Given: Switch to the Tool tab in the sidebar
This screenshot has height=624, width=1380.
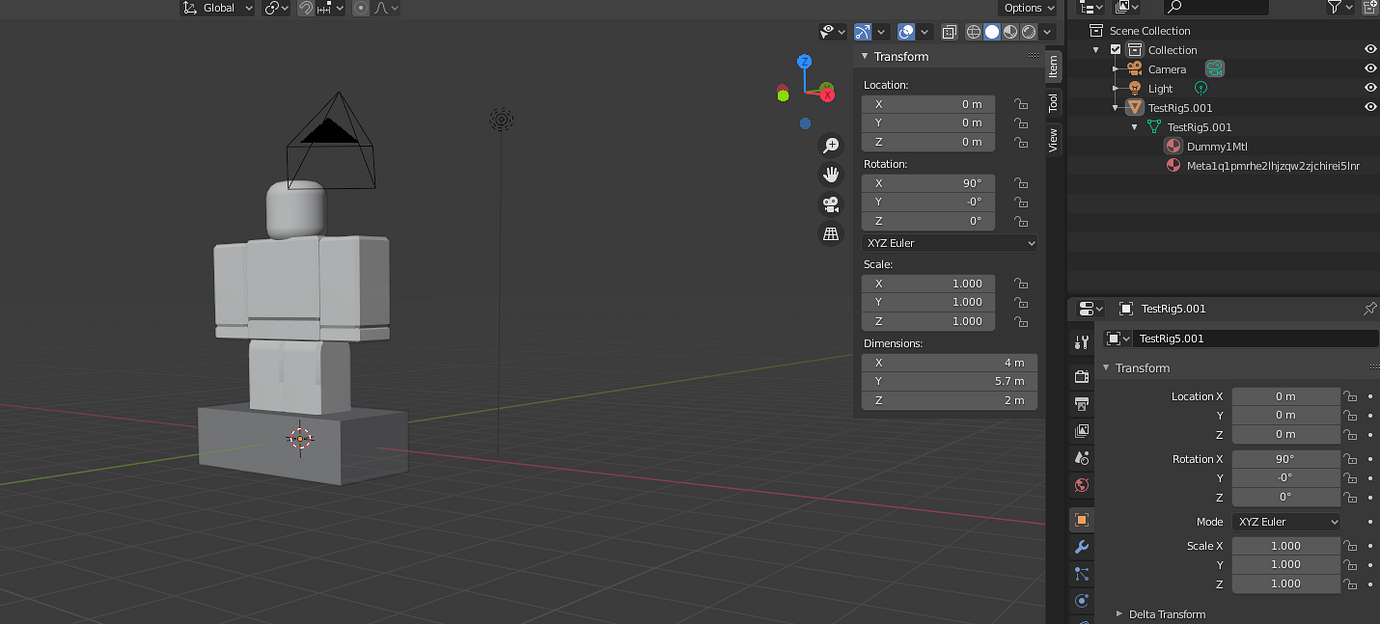Looking at the screenshot, I should [1054, 101].
